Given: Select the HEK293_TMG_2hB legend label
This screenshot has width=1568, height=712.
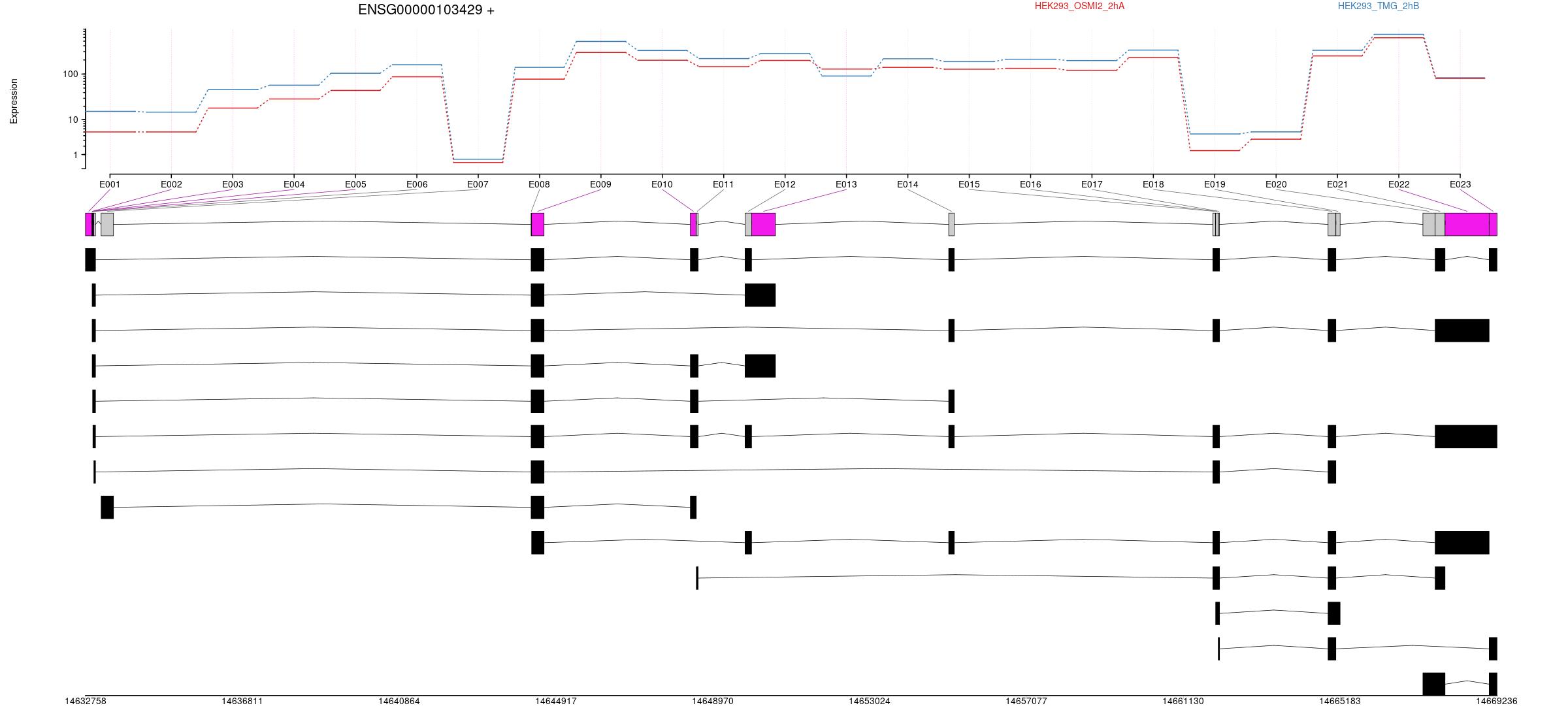Looking at the screenshot, I should coord(1379,6).
